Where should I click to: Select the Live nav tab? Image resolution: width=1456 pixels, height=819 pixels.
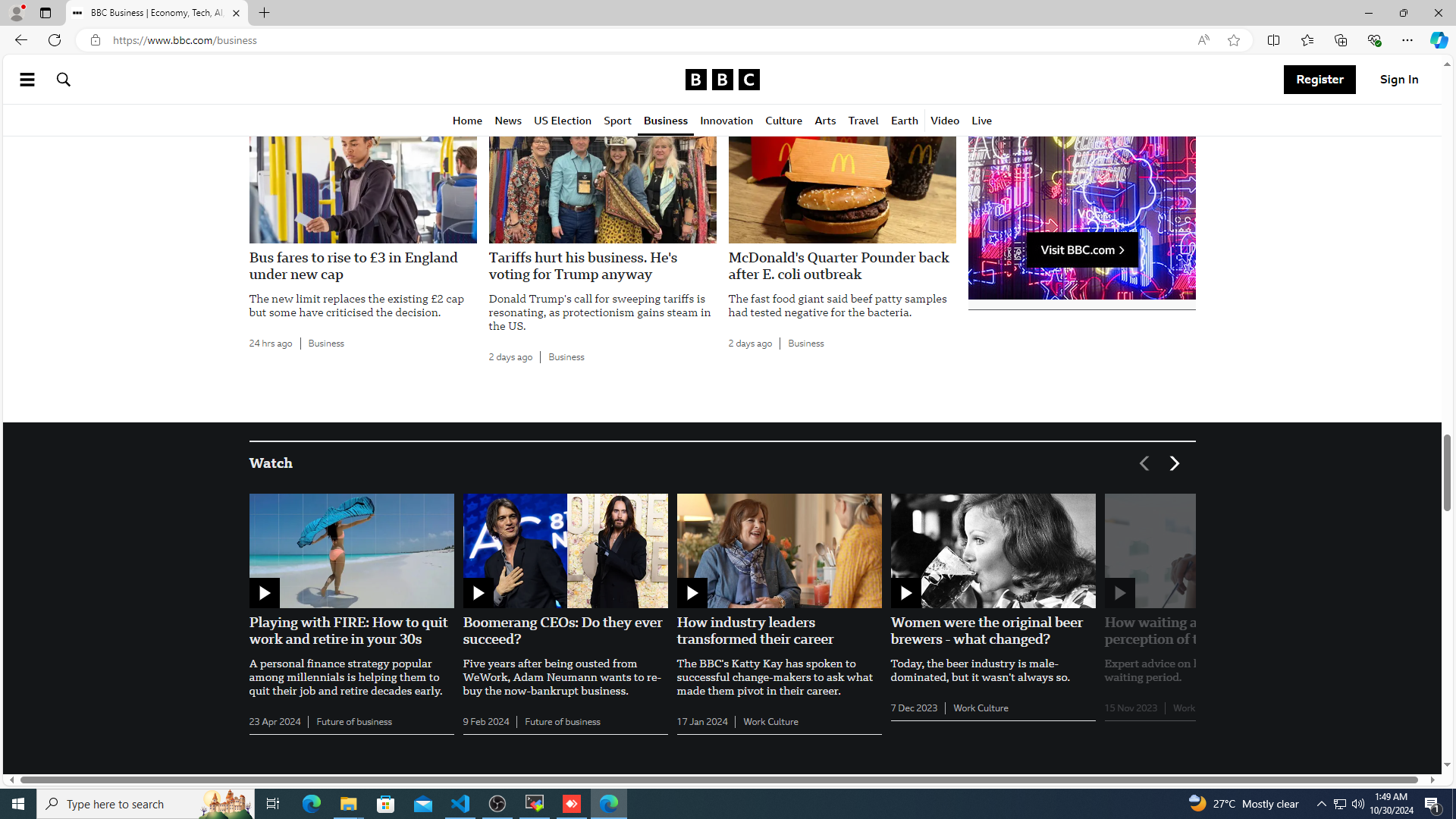(x=981, y=121)
